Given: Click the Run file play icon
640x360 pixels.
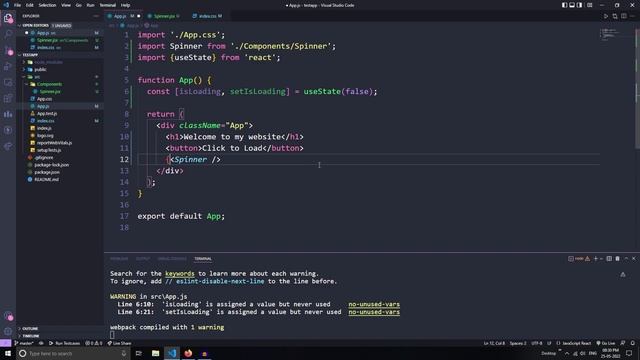Looking at the screenshot, I should (x=606, y=16).
